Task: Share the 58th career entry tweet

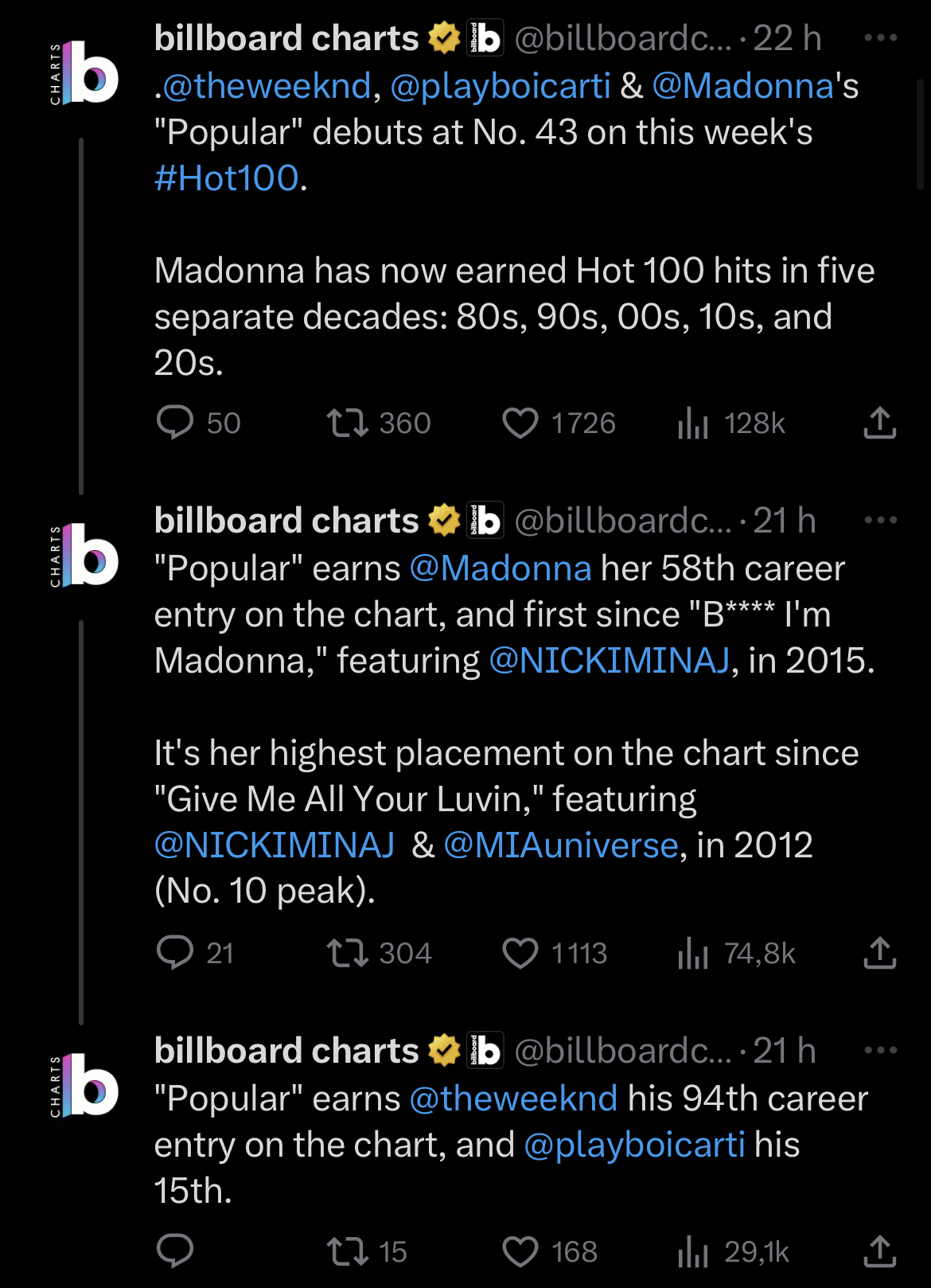Action: point(879,953)
